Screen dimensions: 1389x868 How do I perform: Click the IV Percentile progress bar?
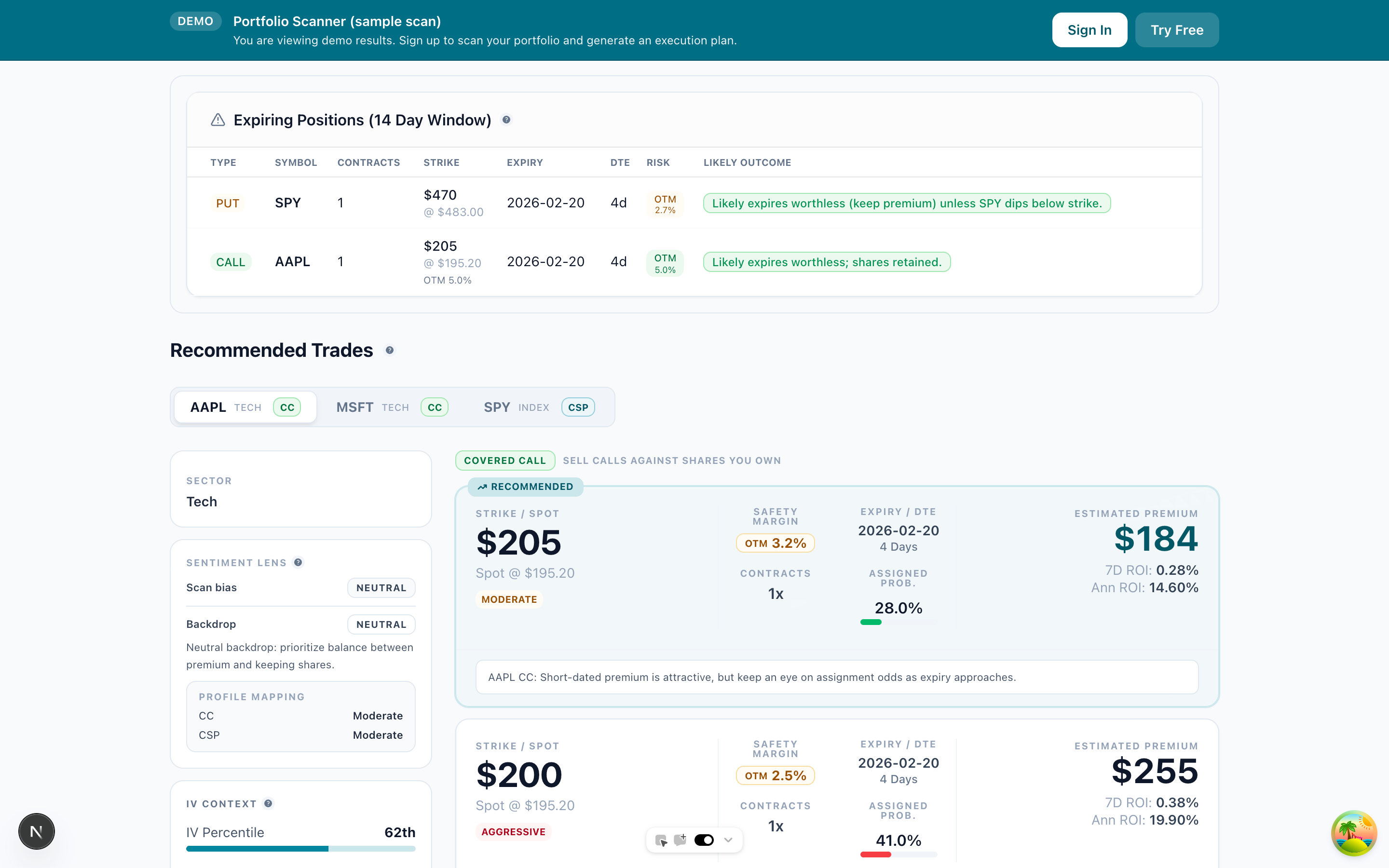301,849
